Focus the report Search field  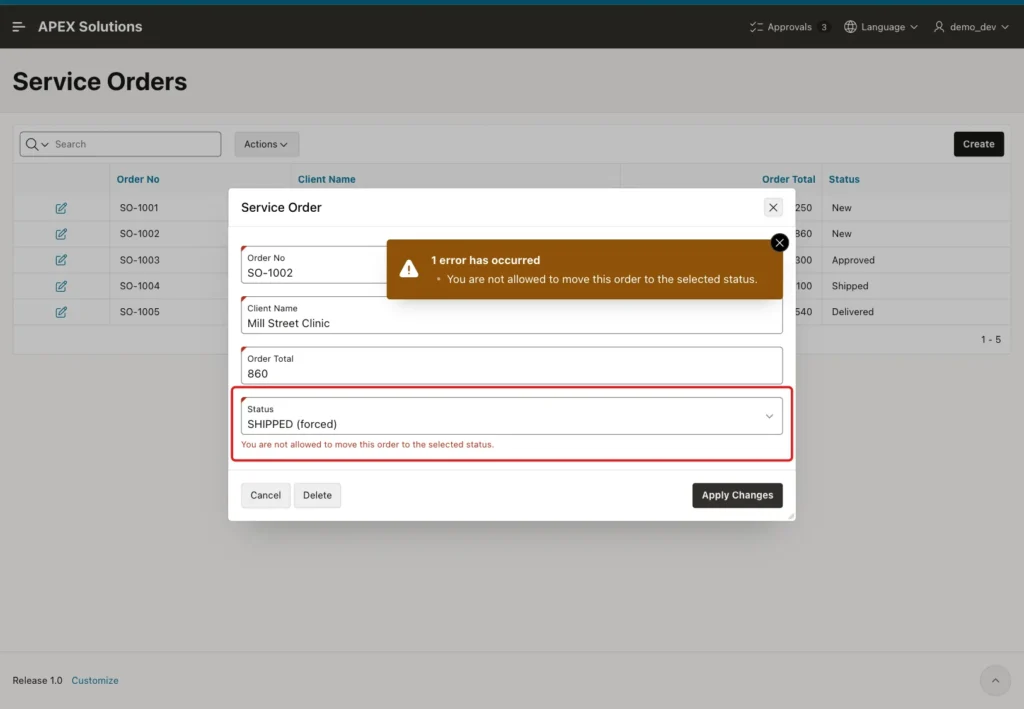point(136,144)
